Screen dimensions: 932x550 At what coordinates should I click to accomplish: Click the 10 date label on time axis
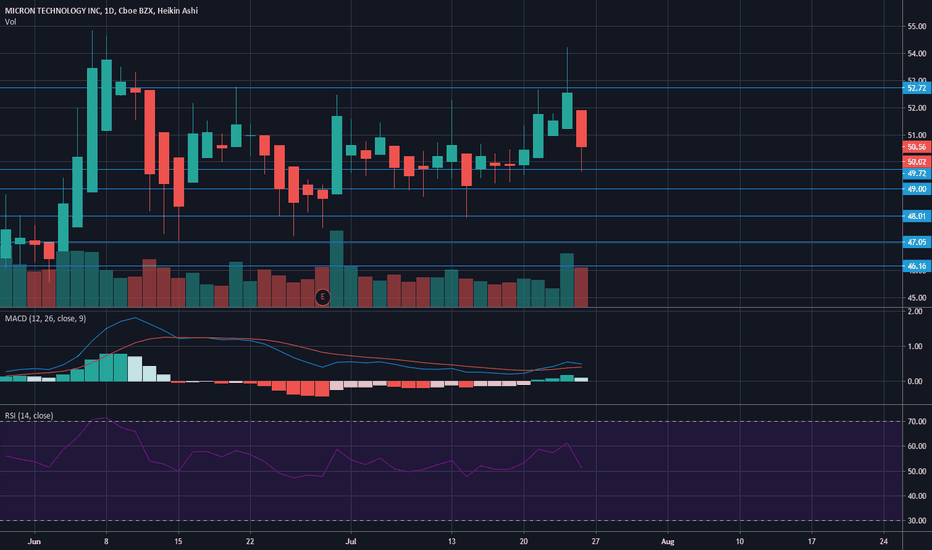pos(739,542)
